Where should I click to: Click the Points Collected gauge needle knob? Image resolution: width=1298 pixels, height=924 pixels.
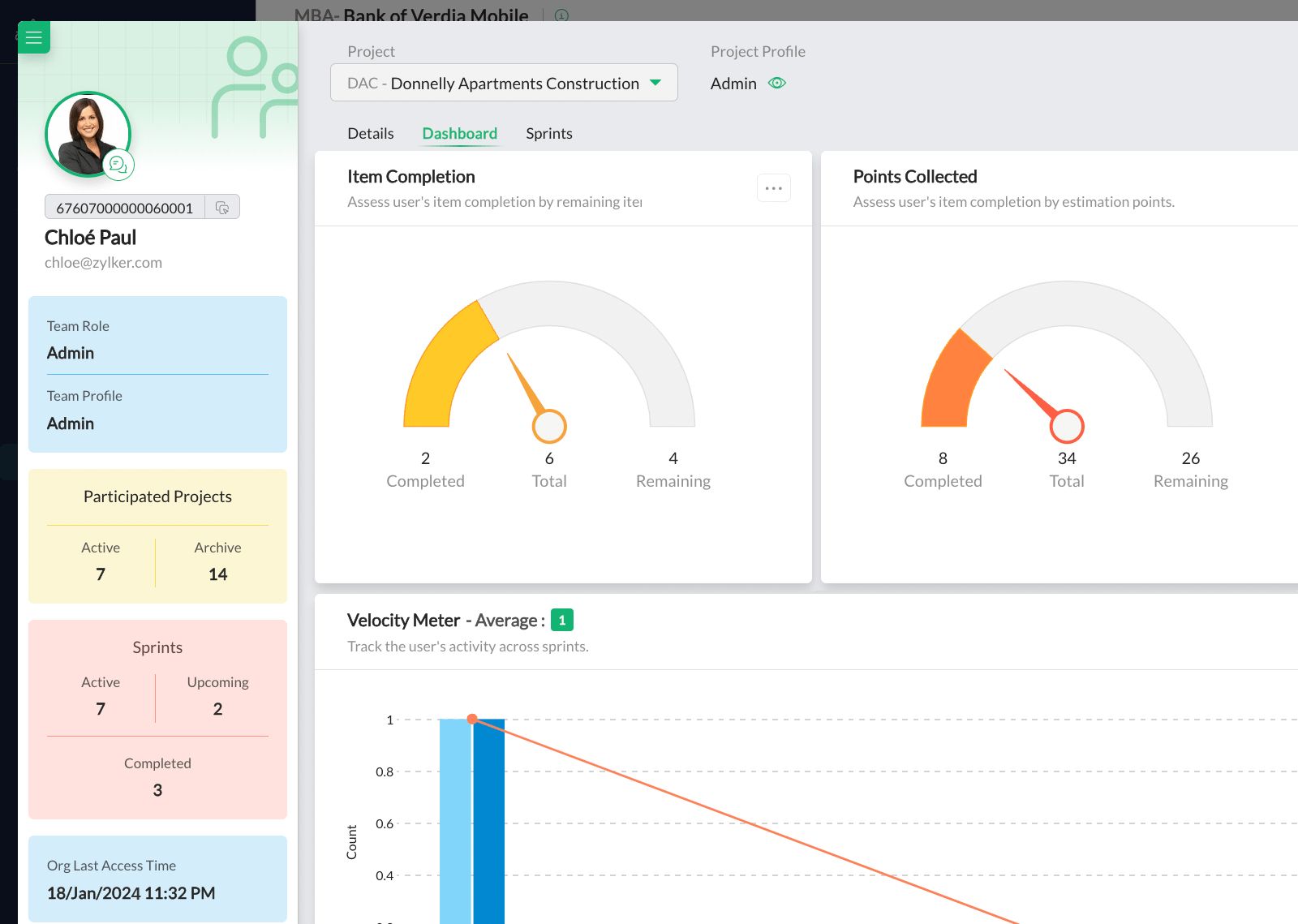pos(1067,426)
